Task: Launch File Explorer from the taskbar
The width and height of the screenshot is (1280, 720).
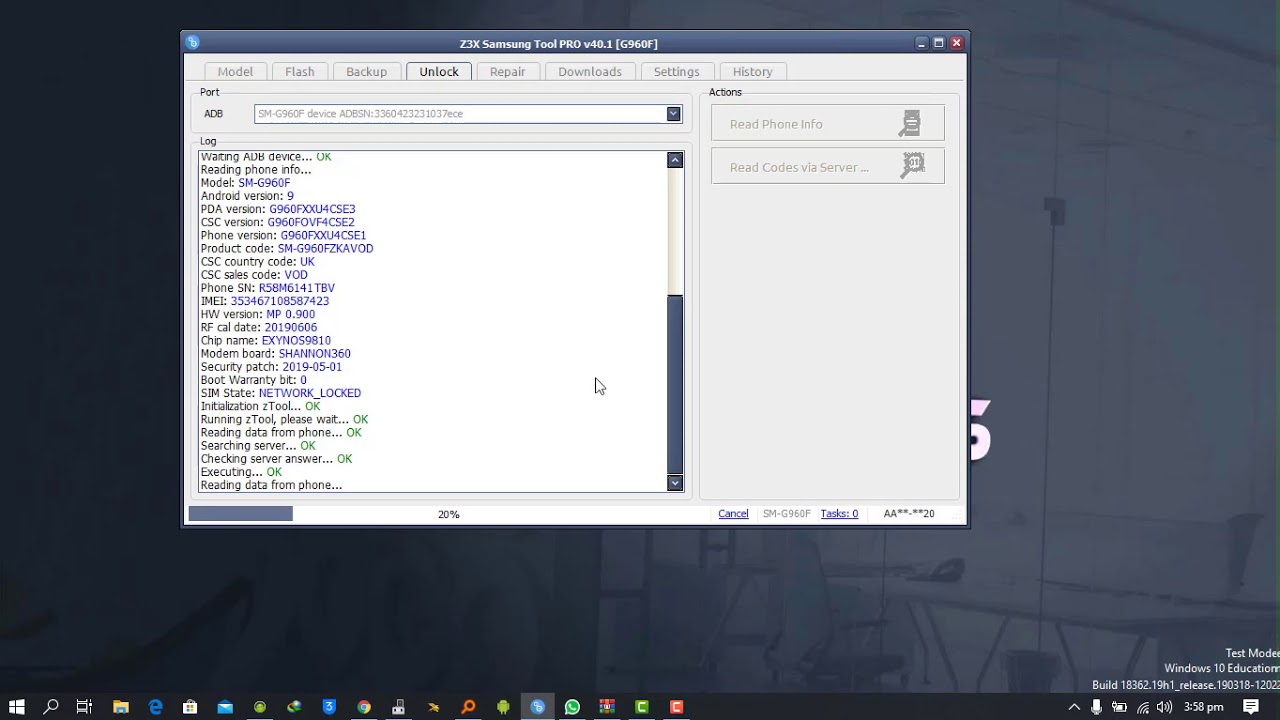Action: pos(121,707)
